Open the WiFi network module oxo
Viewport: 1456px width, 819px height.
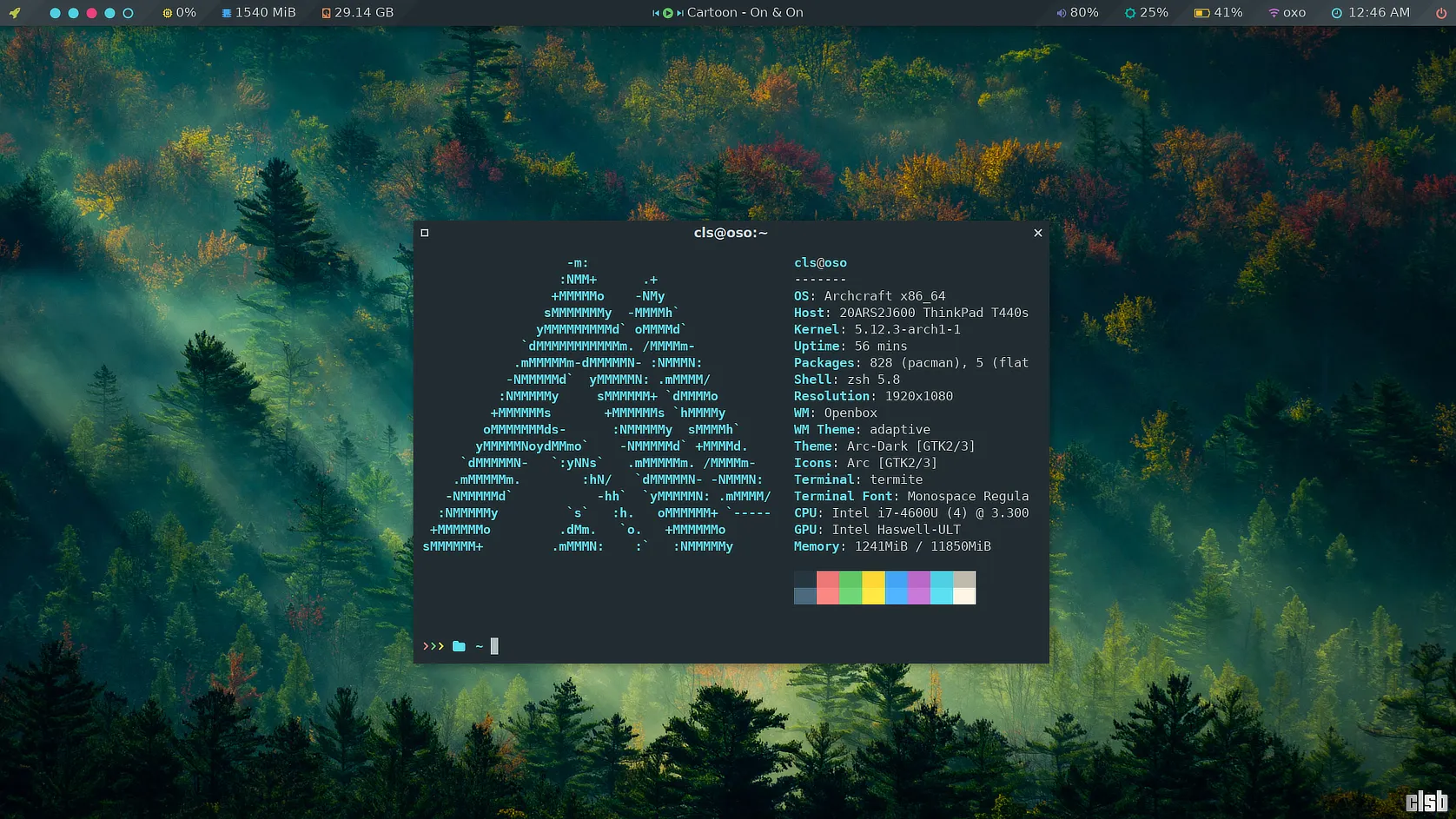click(1287, 13)
